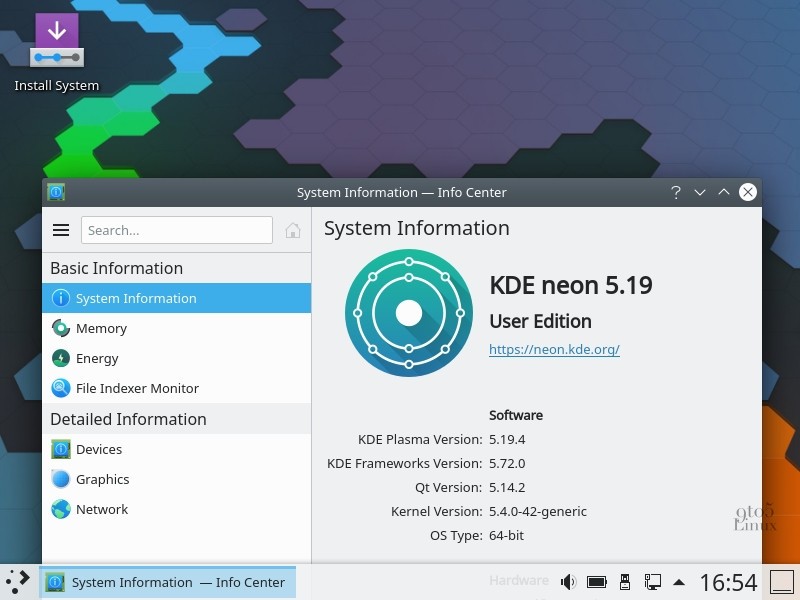Image resolution: width=800 pixels, height=600 pixels.
Task: Select the Info Center taskbar entry
Action: click(x=167, y=582)
